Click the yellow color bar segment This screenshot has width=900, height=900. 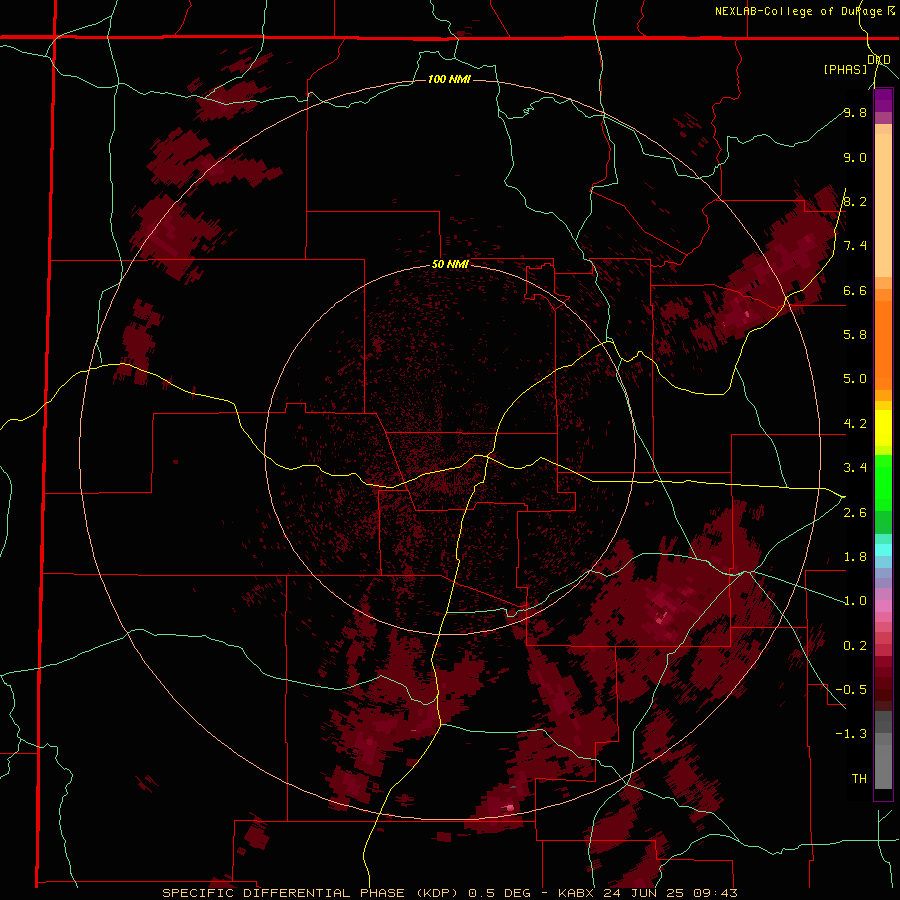pos(883,428)
